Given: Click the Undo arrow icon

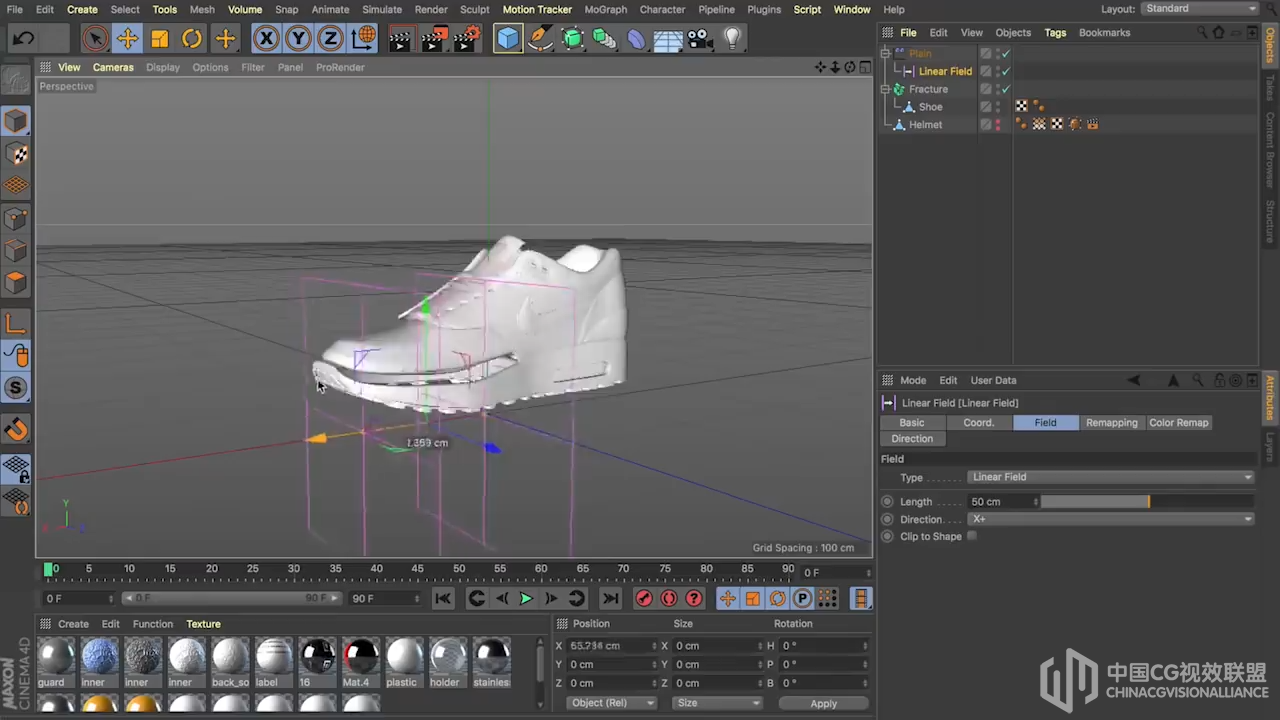Looking at the screenshot, I should (24, 39).
